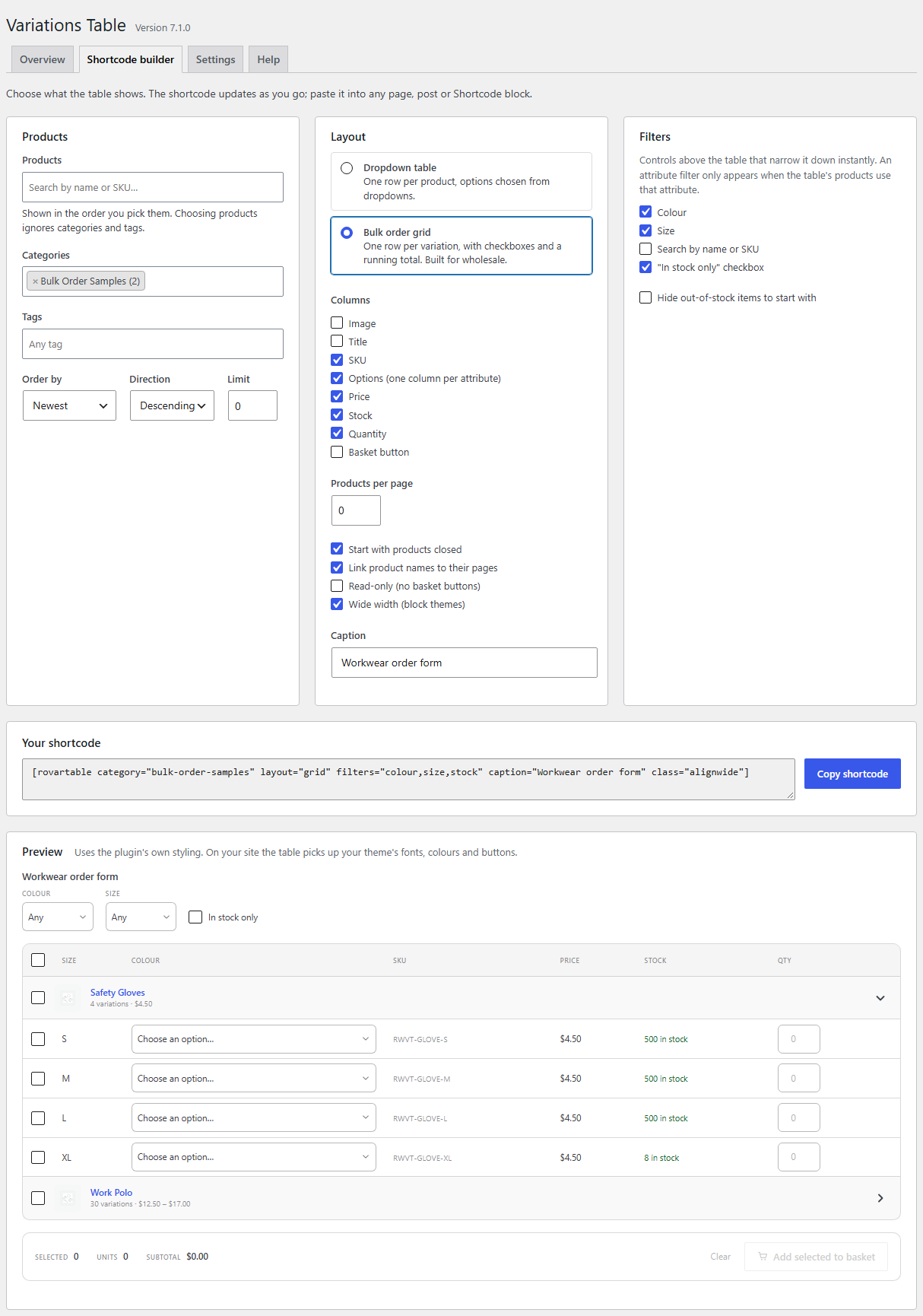
Task: Click quantity field for RWVT-GLOVE-XL
Action: point(799,1157)
